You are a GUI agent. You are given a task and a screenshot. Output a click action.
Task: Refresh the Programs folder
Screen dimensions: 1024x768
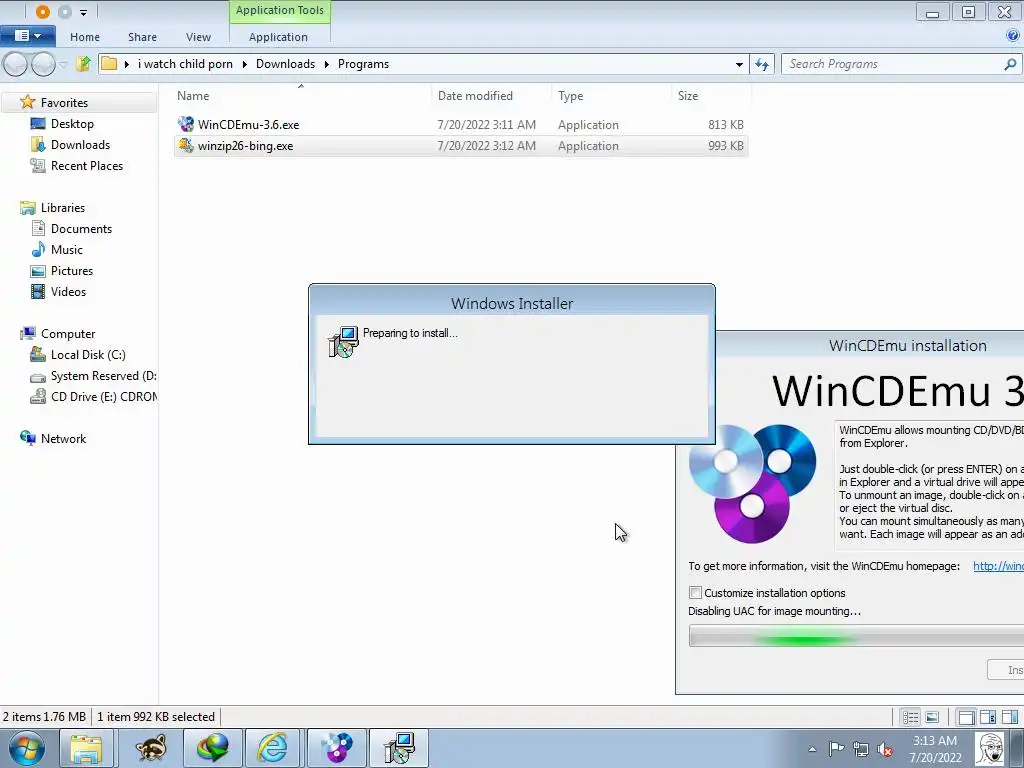(x=761, y=64)
